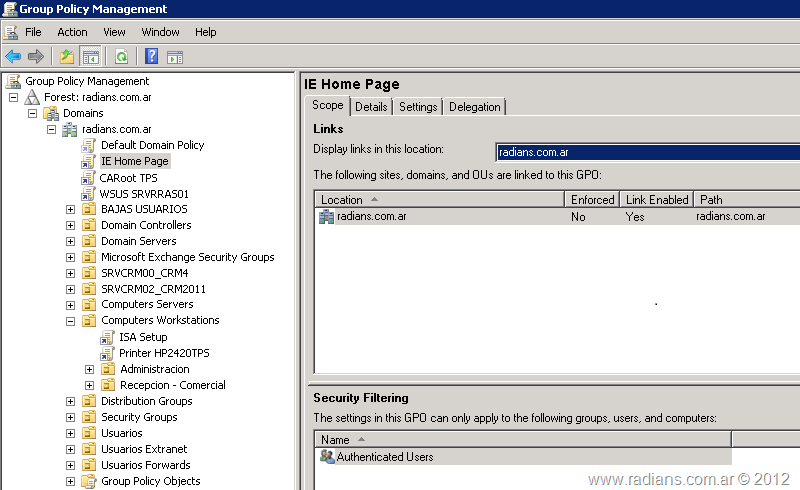Sort links by Location column header
800x490 pixels.
coord(440,200)
